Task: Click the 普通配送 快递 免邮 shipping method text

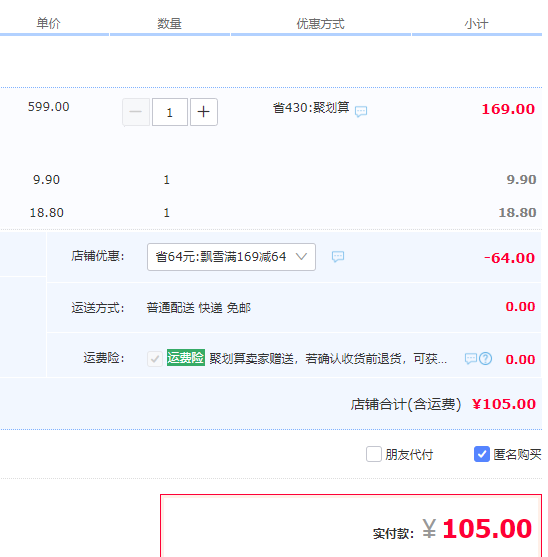Action: (199, 308)
